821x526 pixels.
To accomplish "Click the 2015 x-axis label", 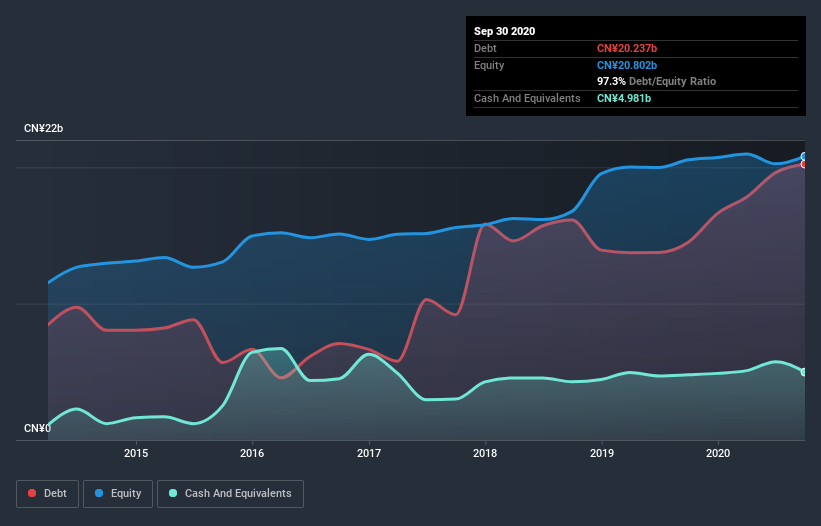I will click(x=136, y=453).
